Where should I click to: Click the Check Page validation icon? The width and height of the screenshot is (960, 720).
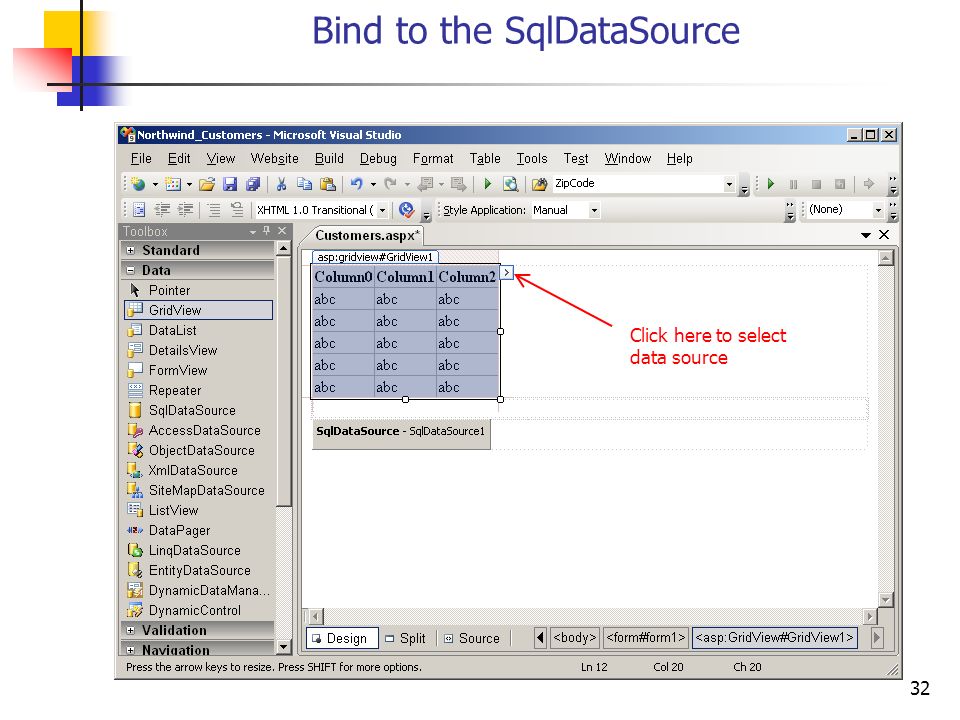(406, 210)
